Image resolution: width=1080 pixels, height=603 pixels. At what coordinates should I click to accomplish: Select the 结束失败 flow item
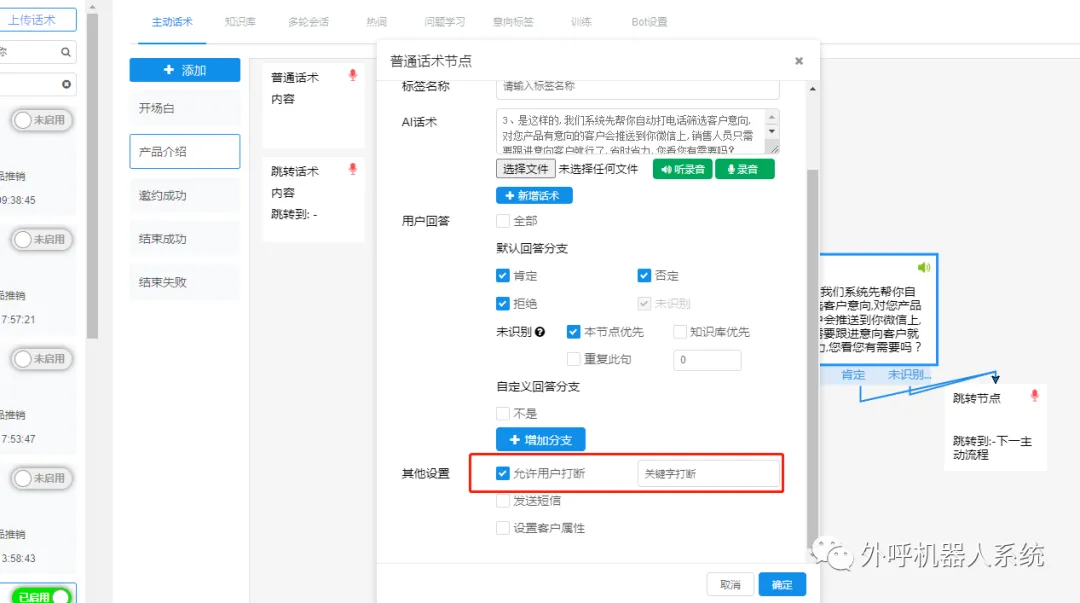click(x=185, y=283)
